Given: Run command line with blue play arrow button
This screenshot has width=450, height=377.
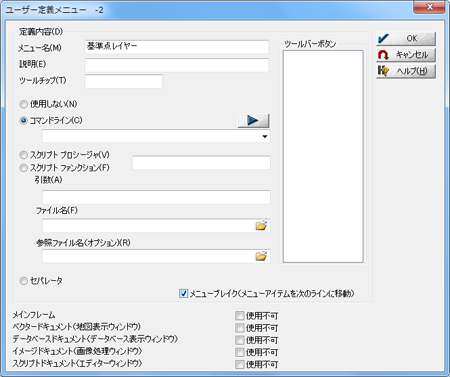Looking at the screenshot, I should click(253, 120).
